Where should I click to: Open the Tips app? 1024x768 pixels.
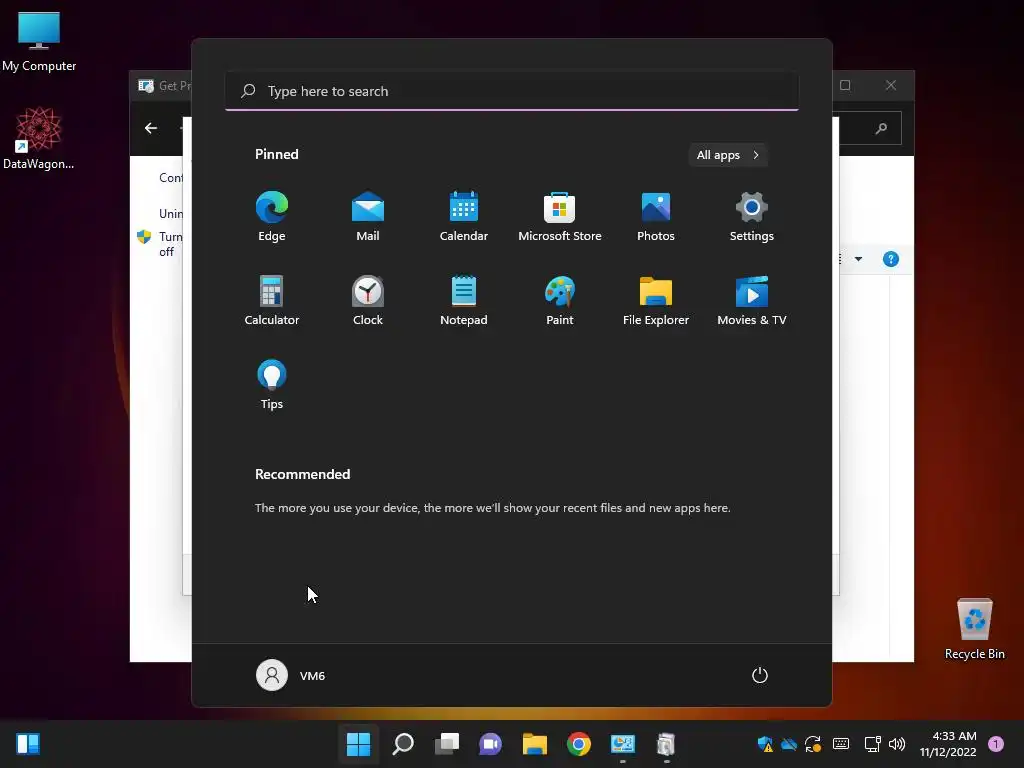(272, 385)
